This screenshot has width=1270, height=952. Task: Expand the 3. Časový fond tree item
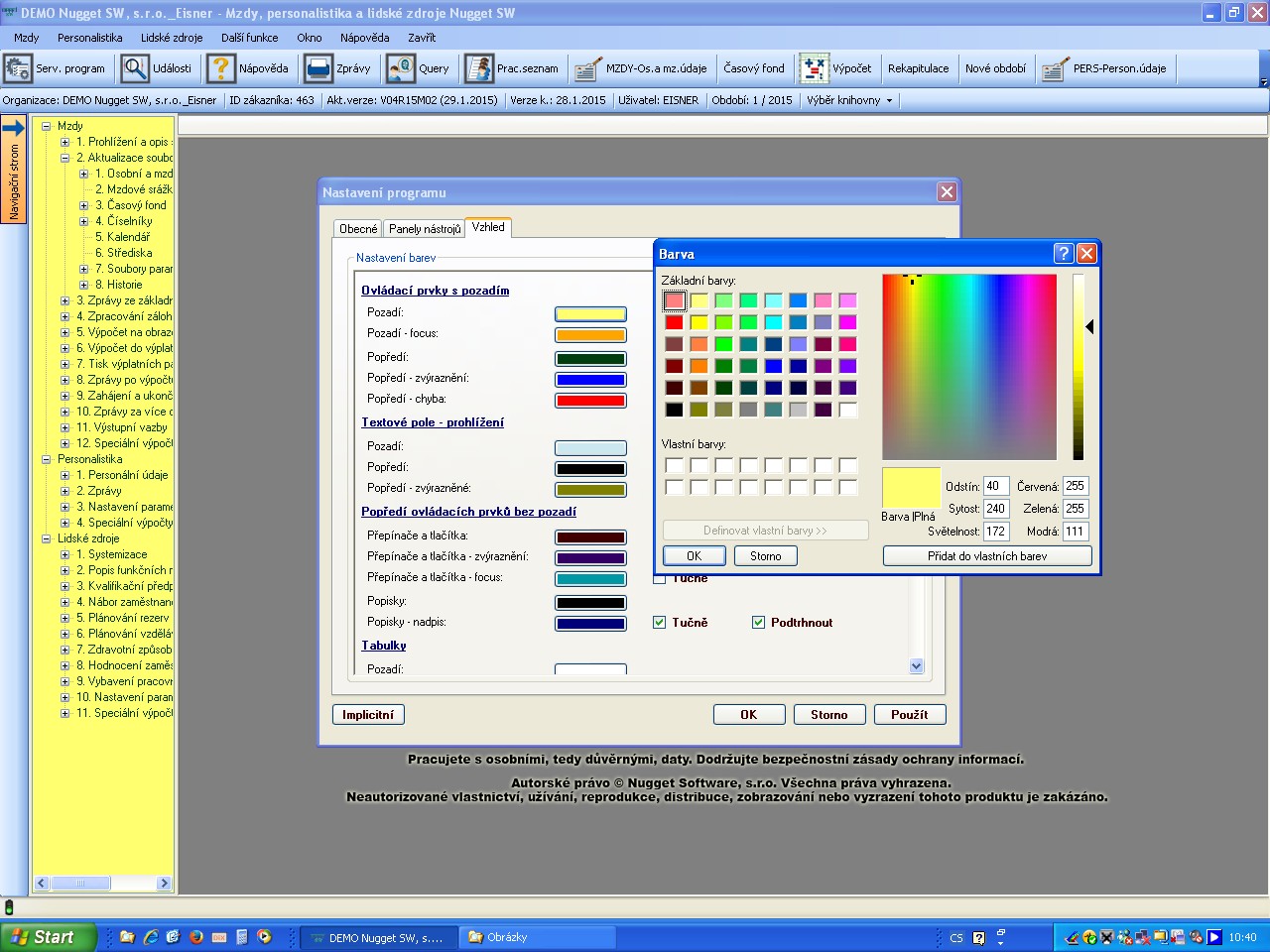[x=83, y=205]
